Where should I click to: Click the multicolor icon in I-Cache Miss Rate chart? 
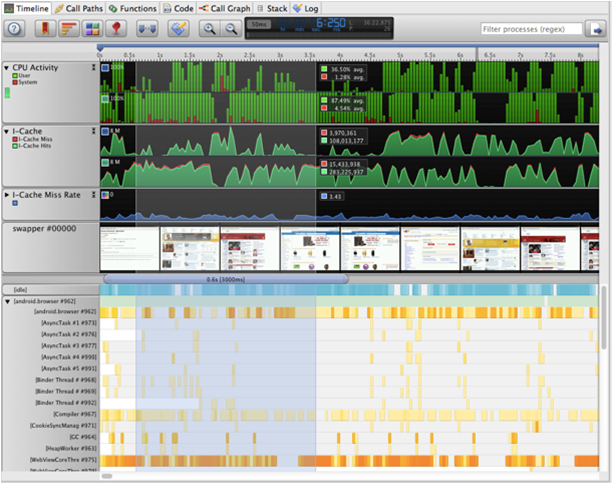pos(105,195)
